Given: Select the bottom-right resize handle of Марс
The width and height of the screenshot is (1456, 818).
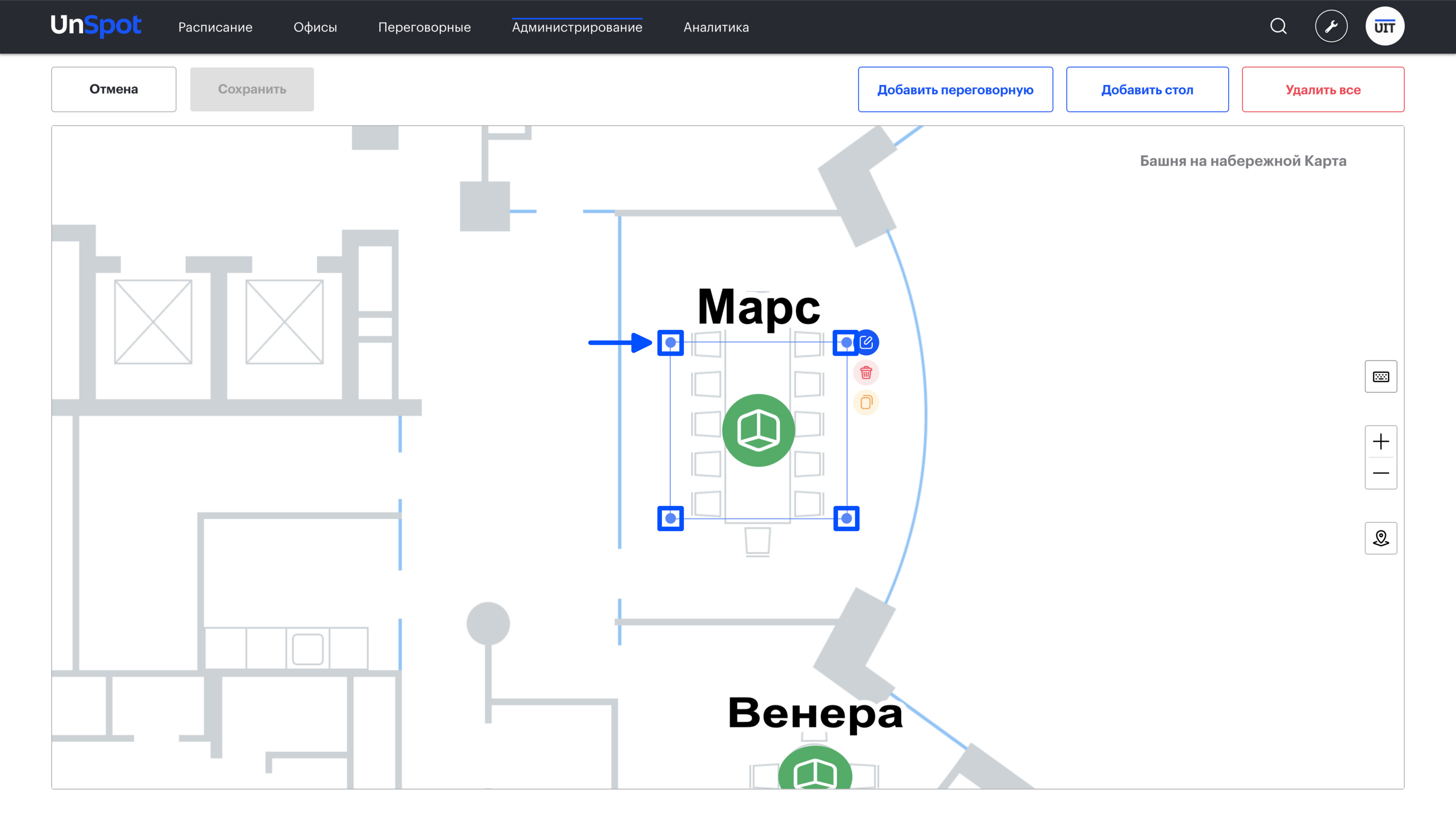Looking at the screenshot, I should click(x=846, y=519).
